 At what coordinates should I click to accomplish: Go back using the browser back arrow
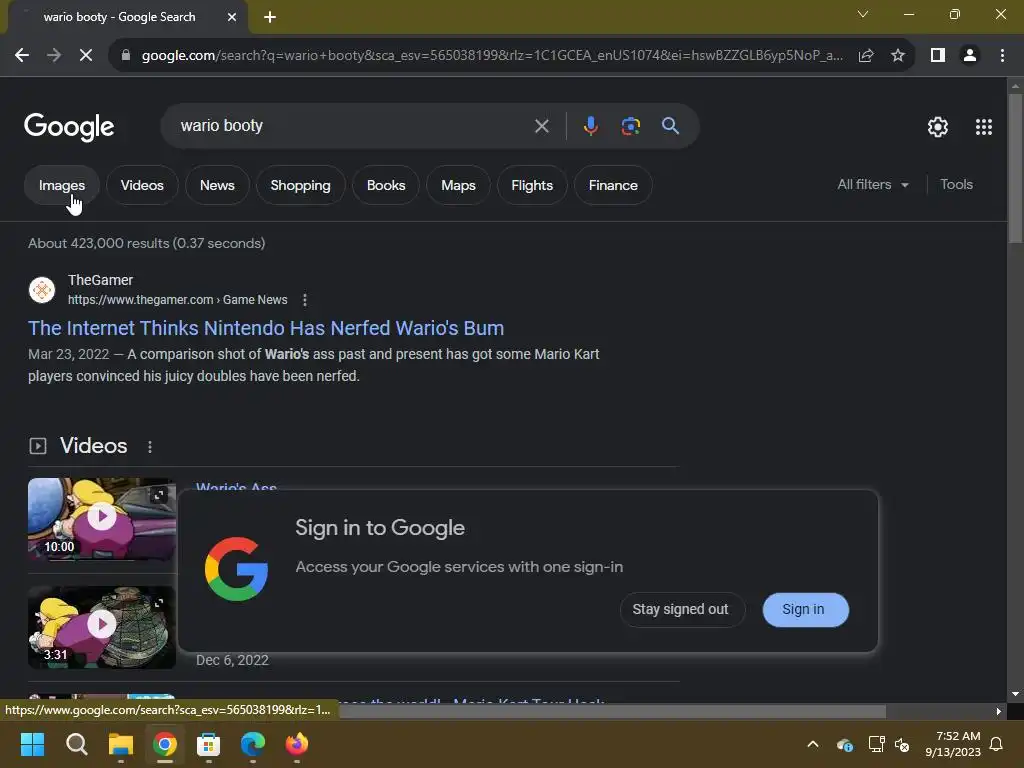22,56
